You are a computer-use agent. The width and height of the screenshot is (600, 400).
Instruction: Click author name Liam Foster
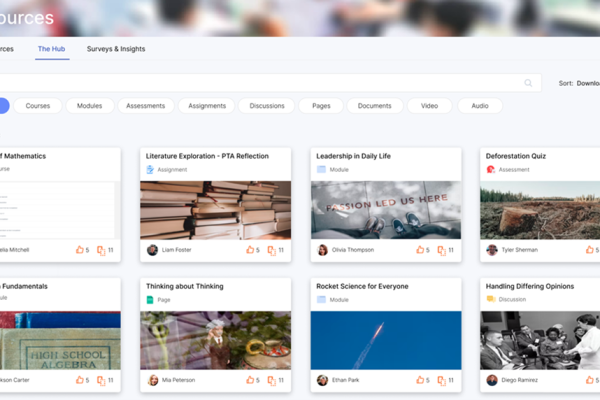click(176, 250)
